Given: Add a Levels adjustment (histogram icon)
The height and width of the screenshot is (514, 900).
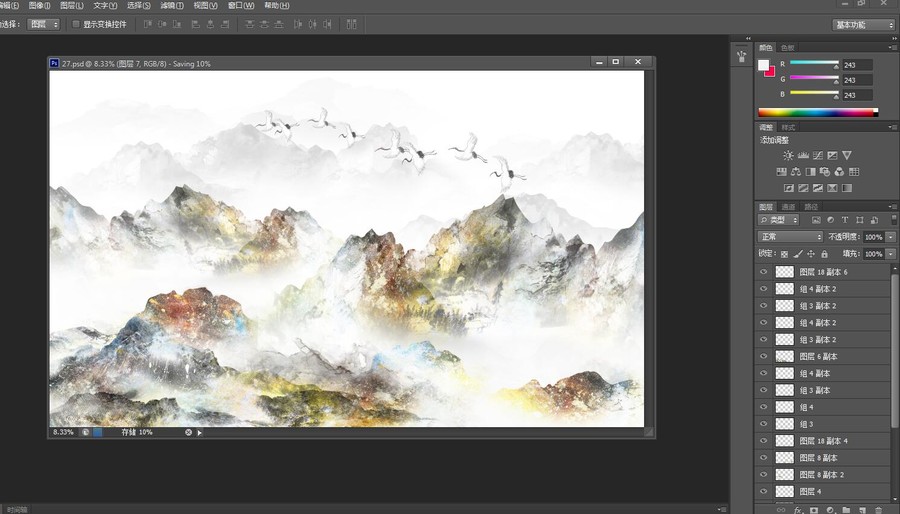Looking at the screenshot, I should pos(803,155).
